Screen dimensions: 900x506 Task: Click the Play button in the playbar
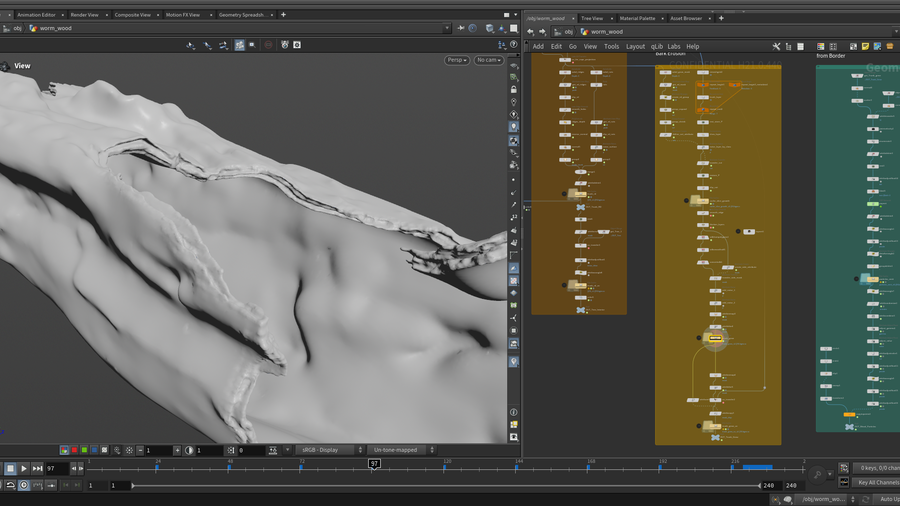24,468
